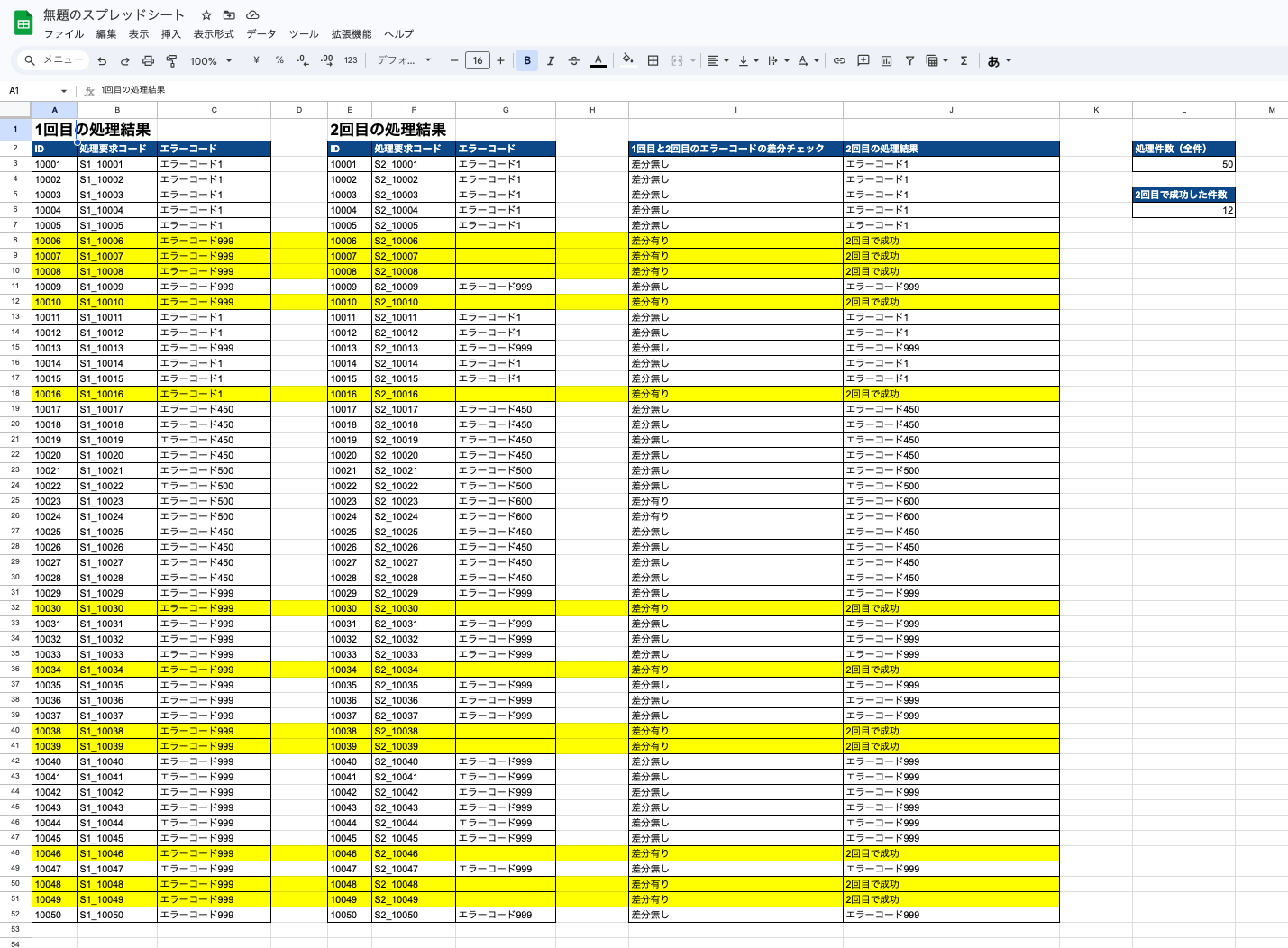Open the ヘルプ menu

point(399,34)
